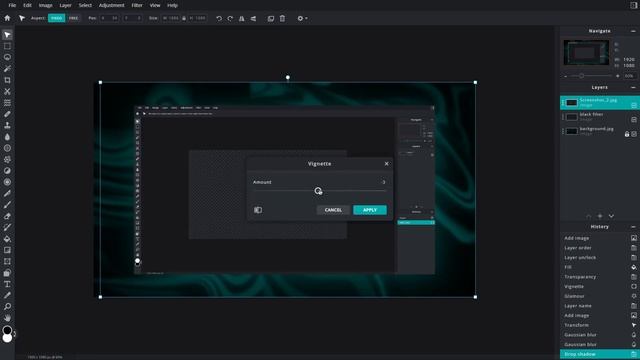Select the Blur droplet tool
This screenshot has height=360, width=640.
[7, 137]
